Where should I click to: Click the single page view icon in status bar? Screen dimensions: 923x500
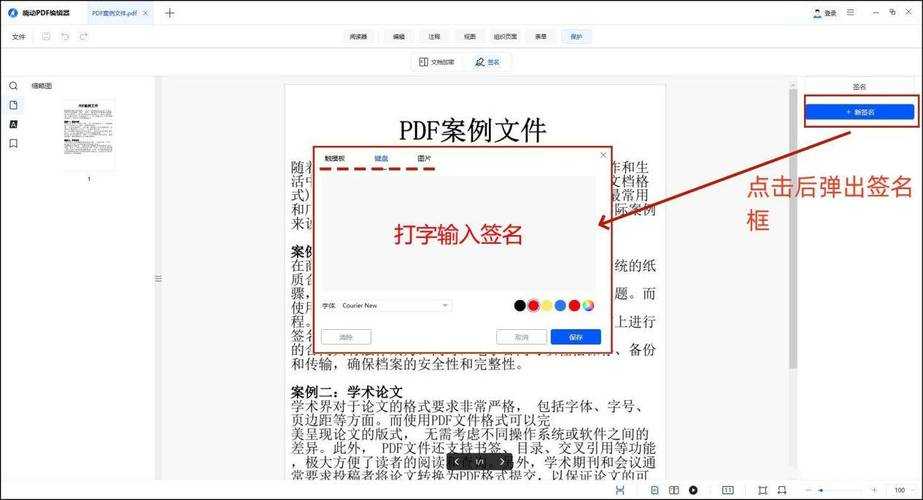[x=655, y=490]
